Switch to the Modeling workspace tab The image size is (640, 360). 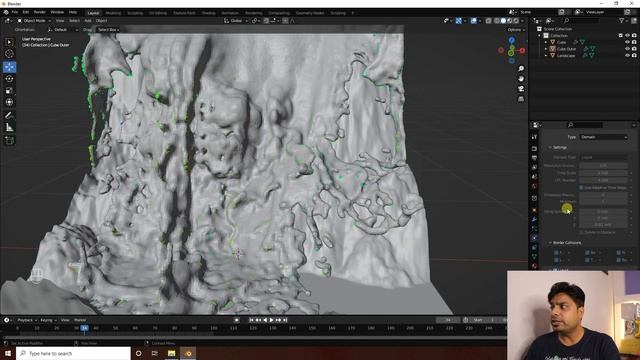click(113, 13)
